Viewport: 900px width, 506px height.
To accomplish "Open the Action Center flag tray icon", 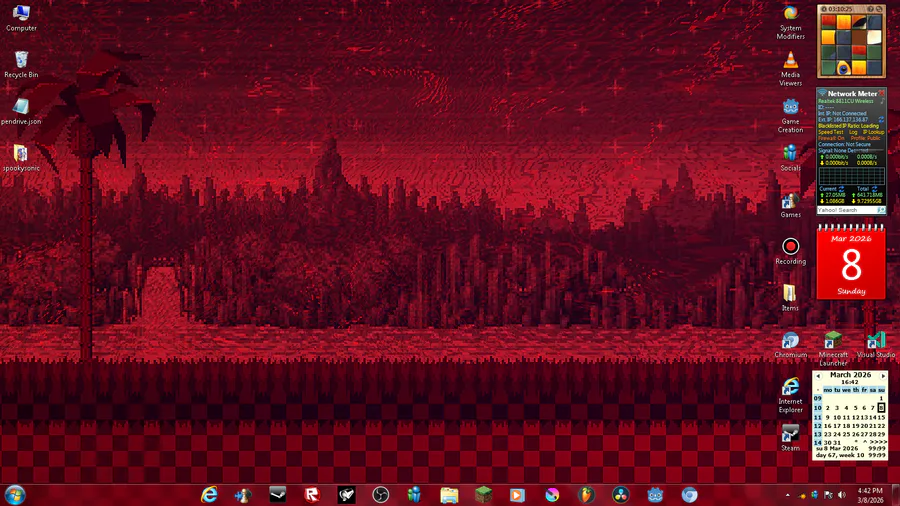I will (828, 495).
